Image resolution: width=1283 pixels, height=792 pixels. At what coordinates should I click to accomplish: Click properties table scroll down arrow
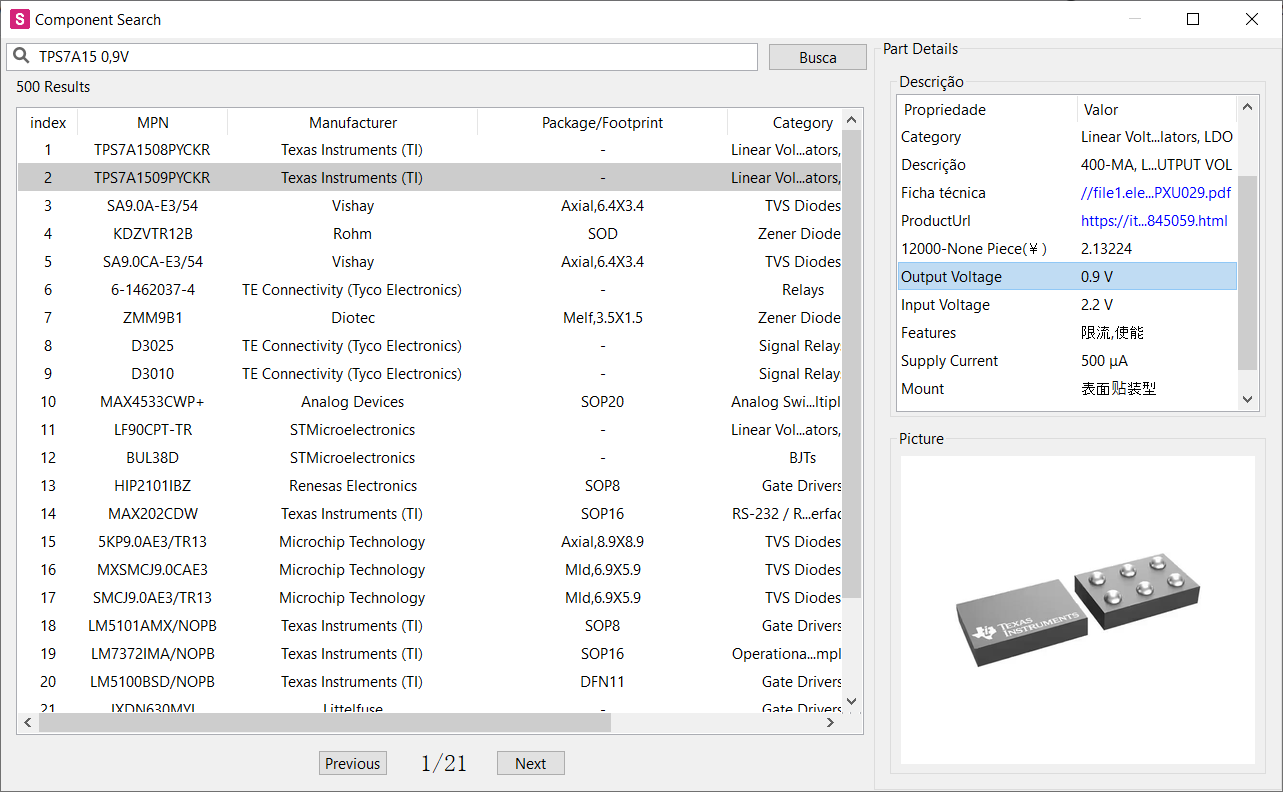tap(1247, 399)
